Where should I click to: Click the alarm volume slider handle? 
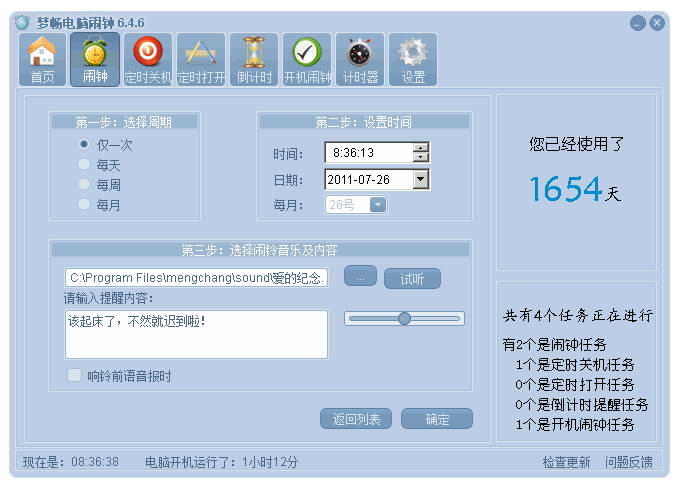click(x=404, y=318)
